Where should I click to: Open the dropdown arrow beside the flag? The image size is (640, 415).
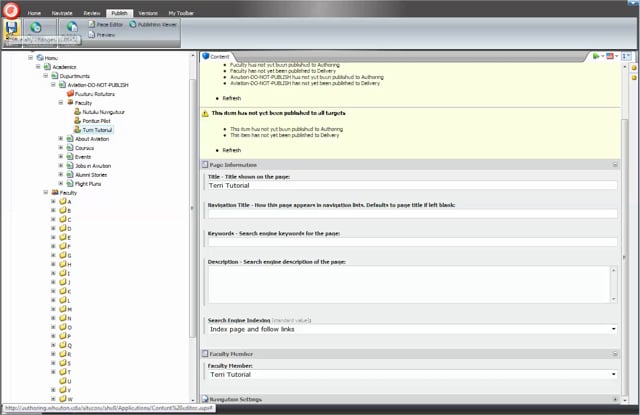click(616, 56)
